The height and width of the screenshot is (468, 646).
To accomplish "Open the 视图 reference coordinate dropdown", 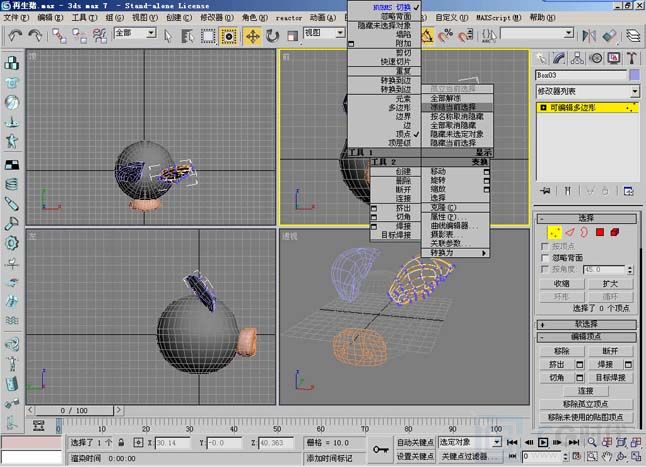I will point(324,33).
